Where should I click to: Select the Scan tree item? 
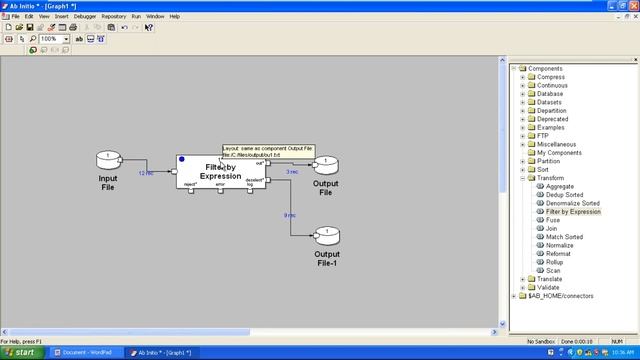[553, 271]
